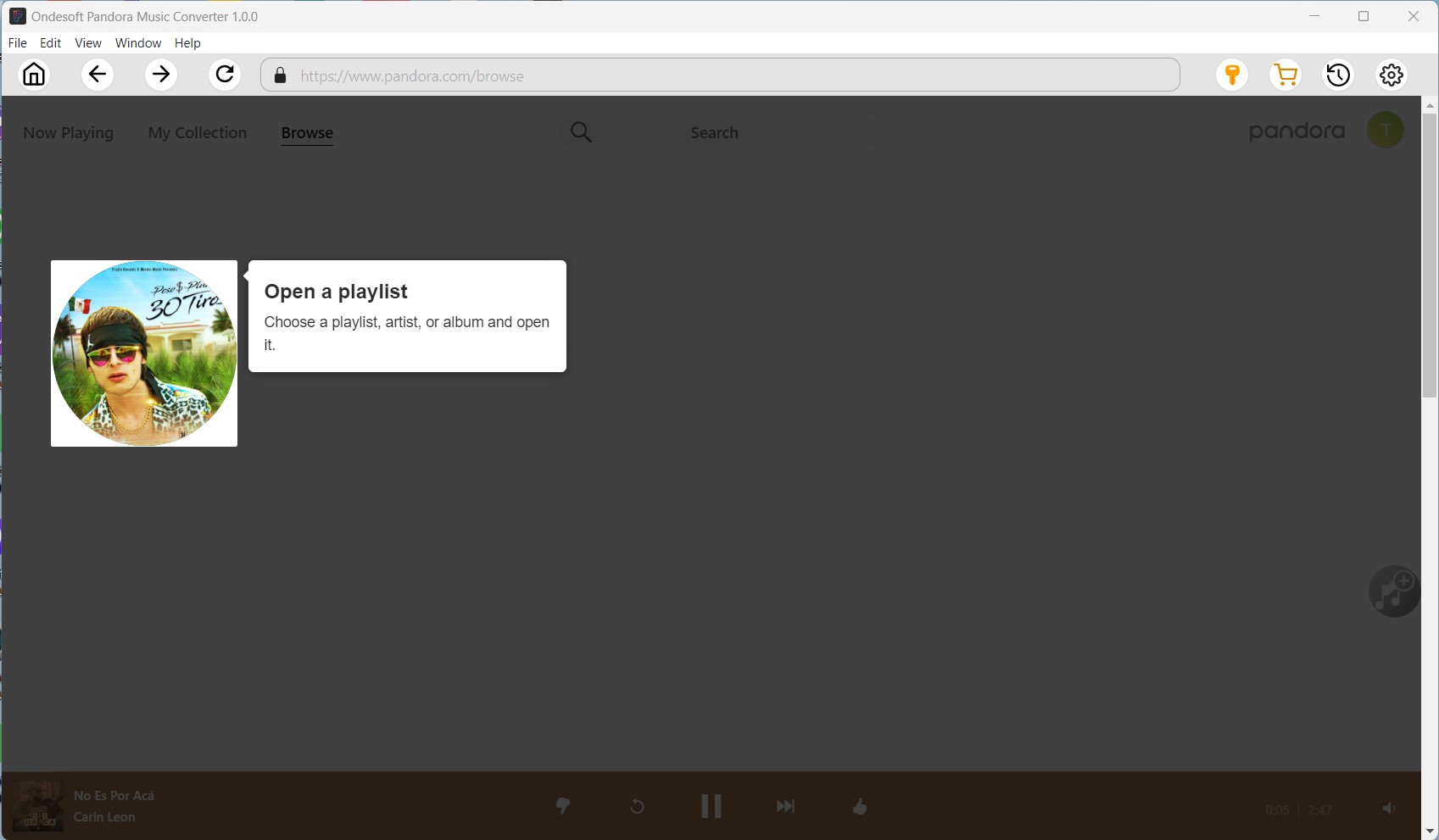Skip to the next track
Viewport: 1439px width, 840px height.
point(785,806)
